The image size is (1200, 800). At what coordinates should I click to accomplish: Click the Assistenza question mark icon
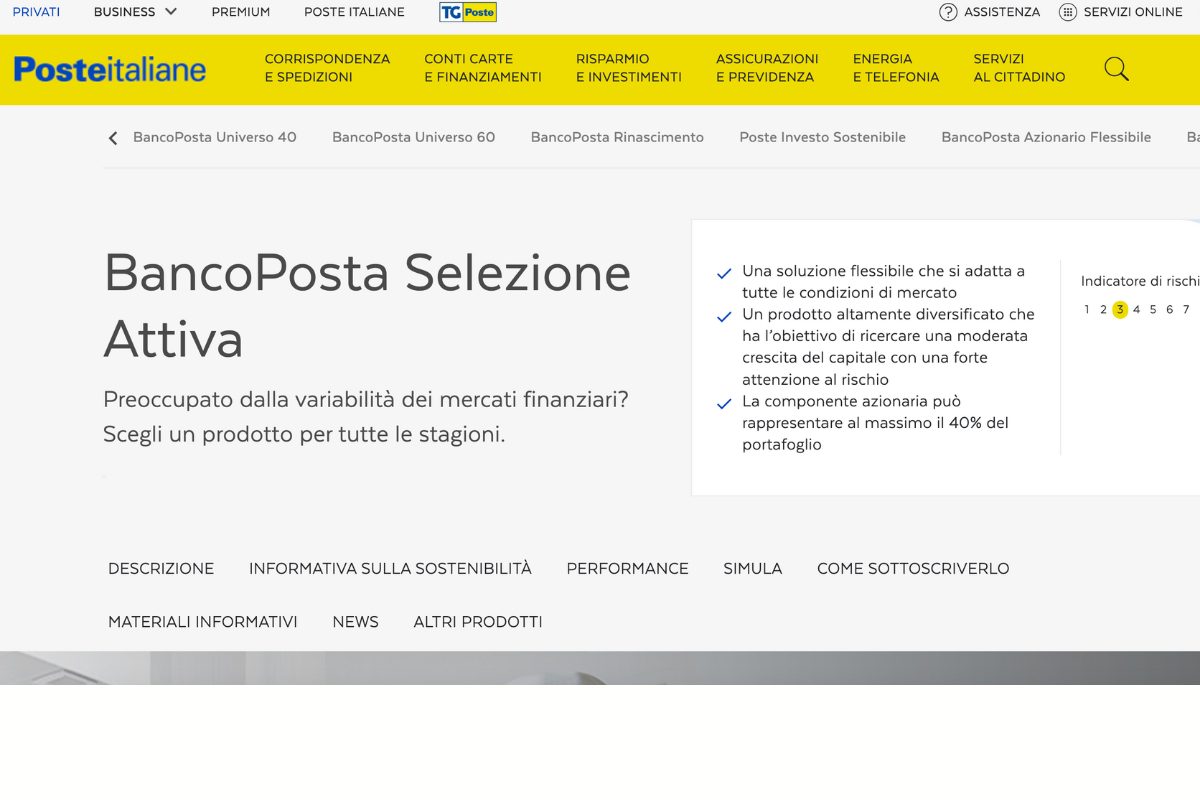(948, 12)
